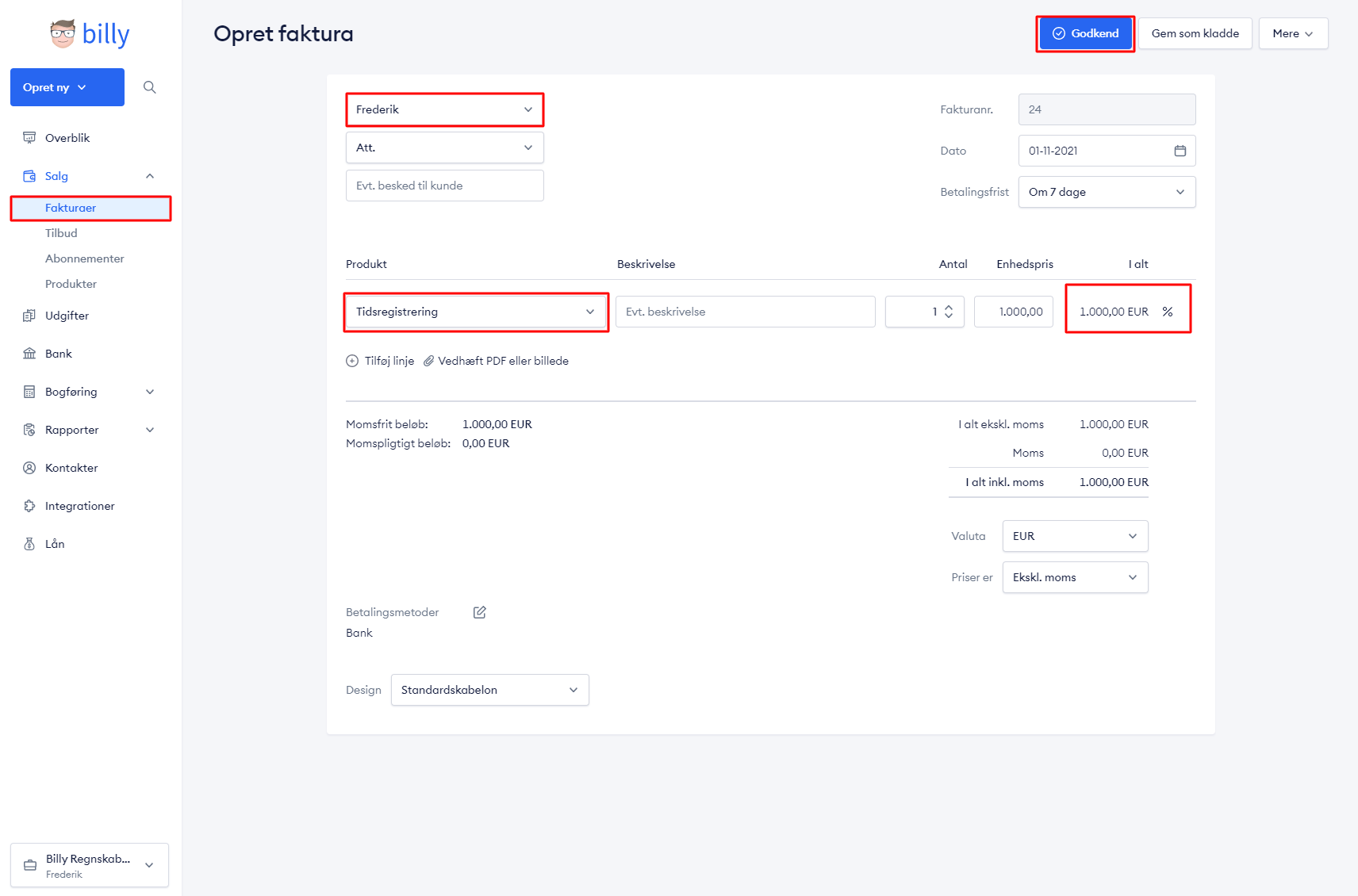Click the Overblik presentation icon
The height and width of the screenshot is (896, 1358).
click(x=29, y=138)
